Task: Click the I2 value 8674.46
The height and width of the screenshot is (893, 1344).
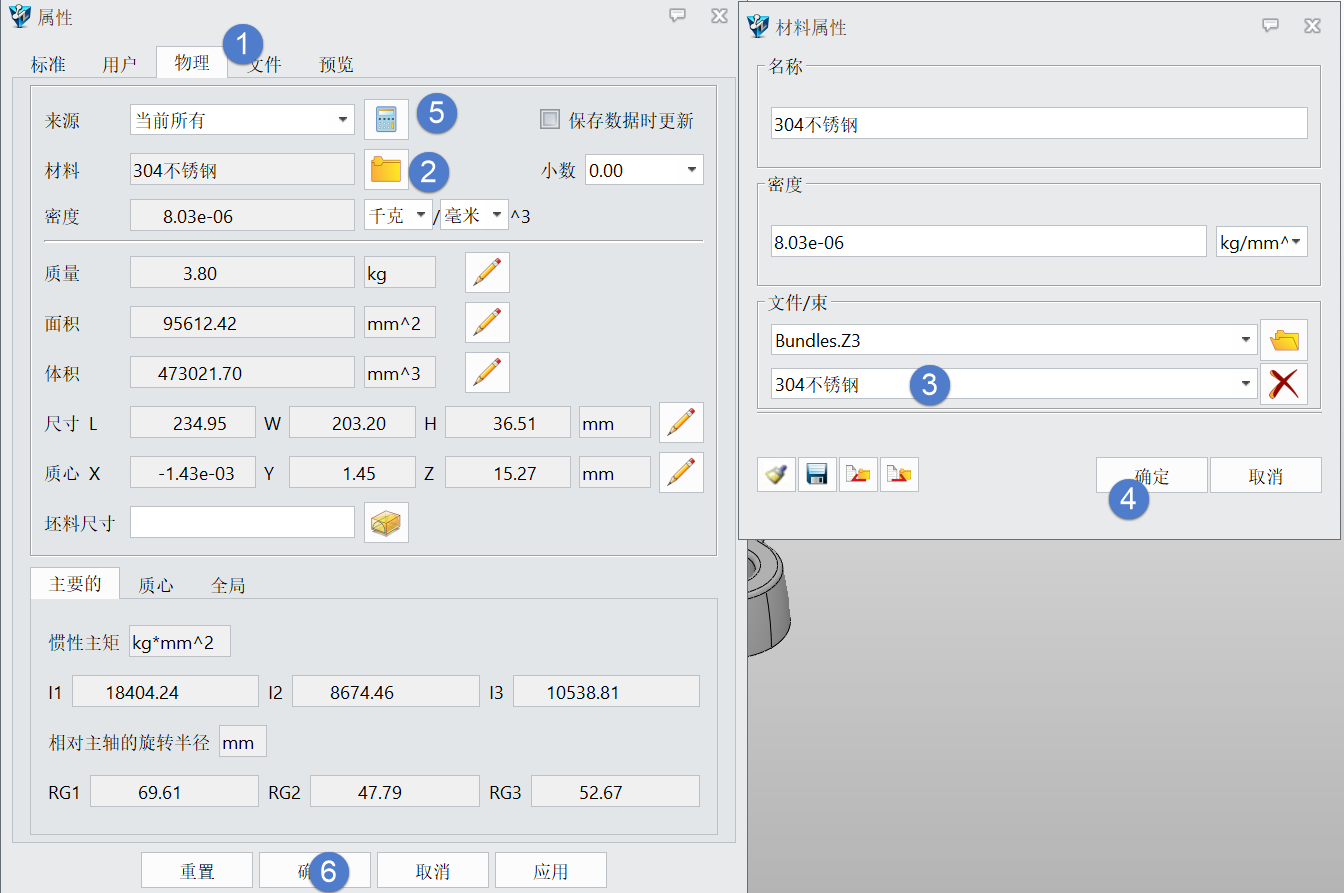Action: tap(386, 691)
